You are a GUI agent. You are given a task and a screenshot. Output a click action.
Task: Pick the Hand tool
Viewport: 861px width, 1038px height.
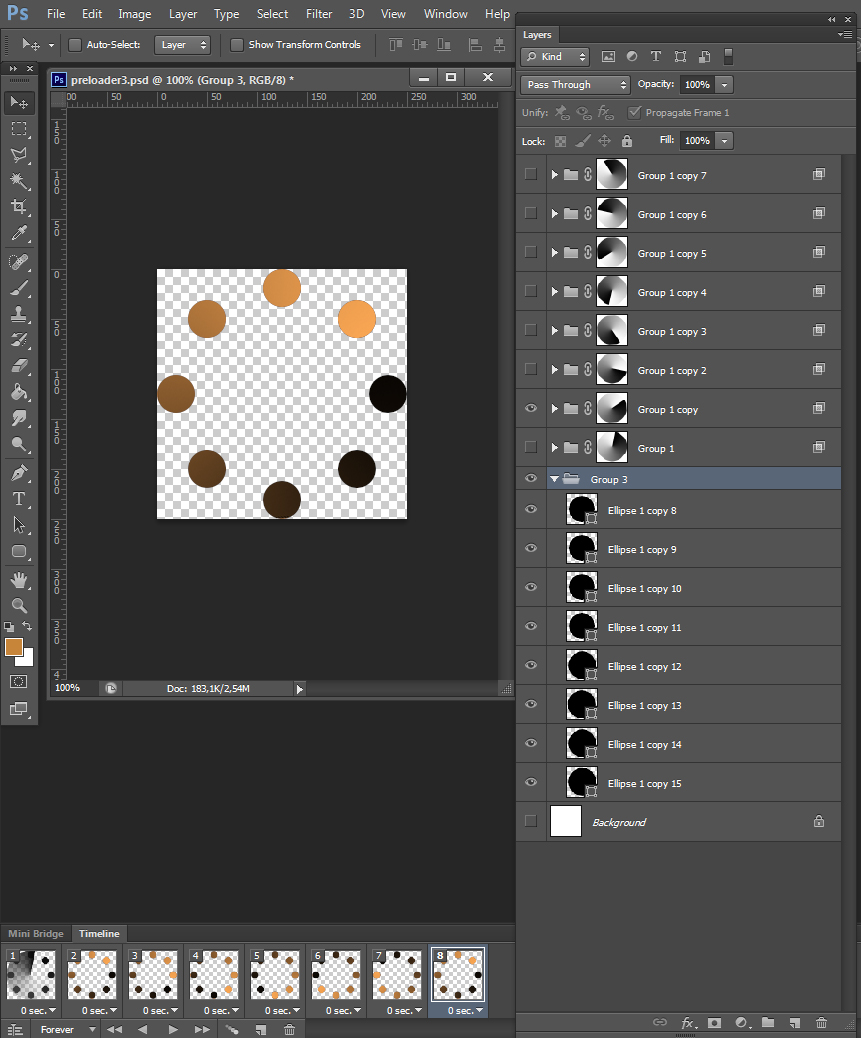pos(18,580)
